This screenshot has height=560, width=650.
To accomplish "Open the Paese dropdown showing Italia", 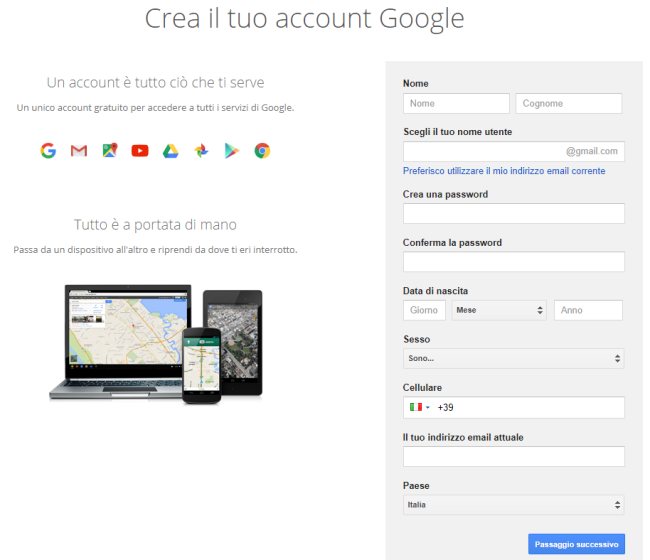I will (514, 505).
